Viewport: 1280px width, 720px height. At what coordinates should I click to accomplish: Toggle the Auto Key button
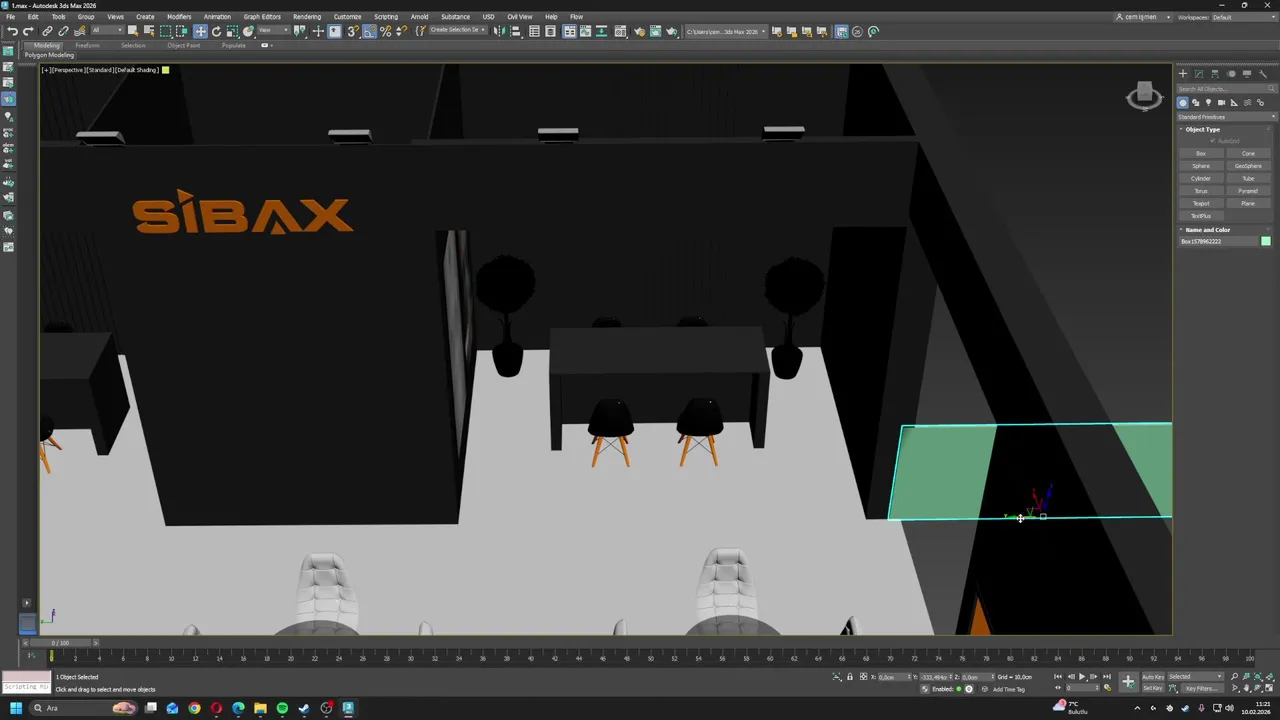click(x=1153, y=676)
